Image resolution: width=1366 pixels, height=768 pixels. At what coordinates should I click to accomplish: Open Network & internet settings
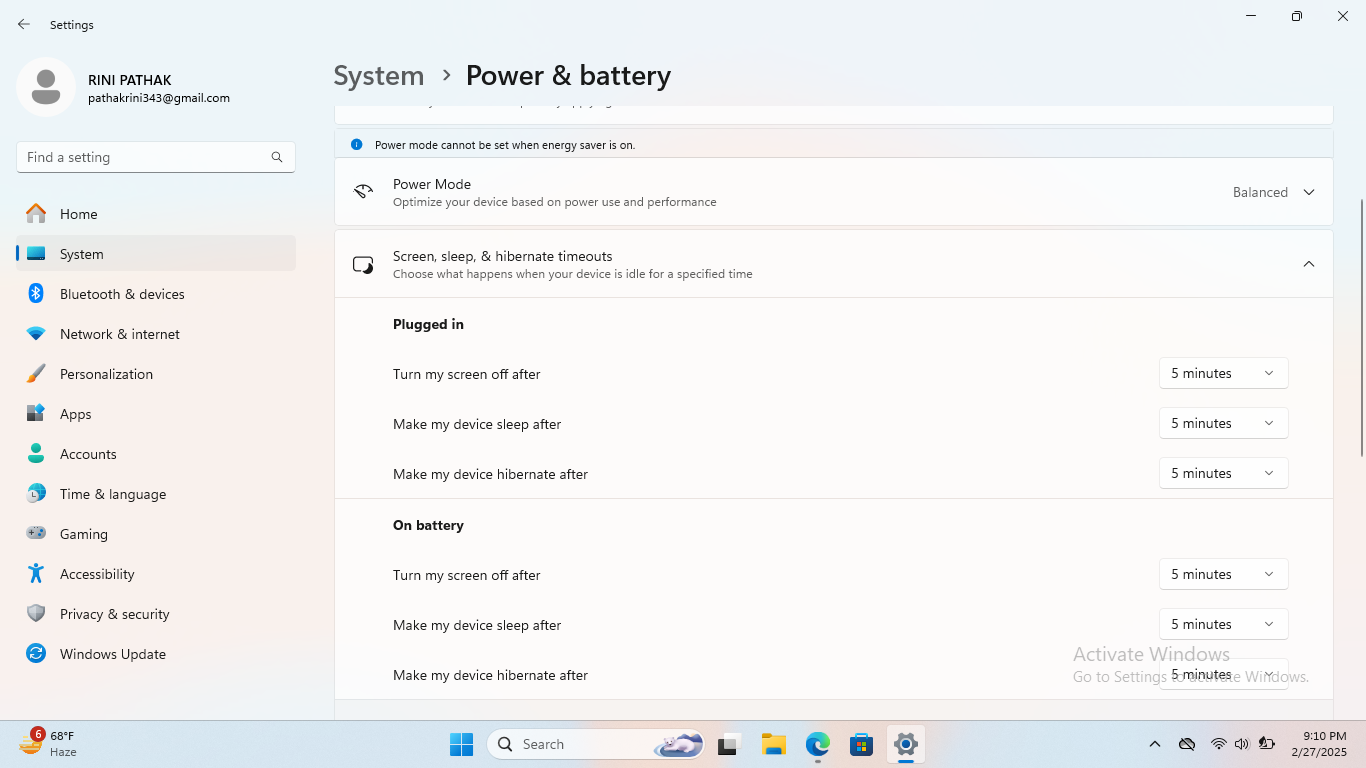(x=120, y=334)
